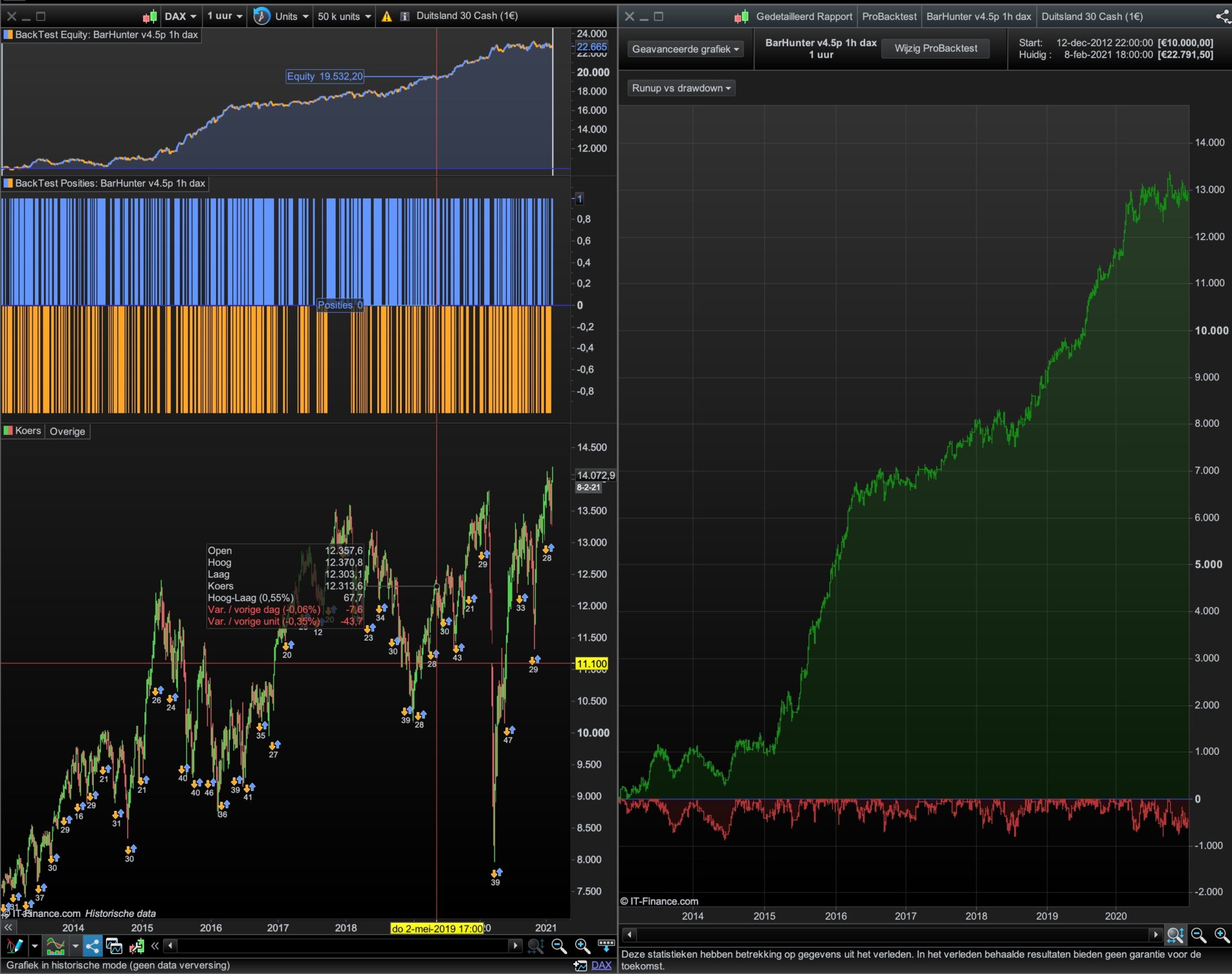1232x974 pixels.
Task: Click the drawing tools pencil icon
Action: pos(14,946)
